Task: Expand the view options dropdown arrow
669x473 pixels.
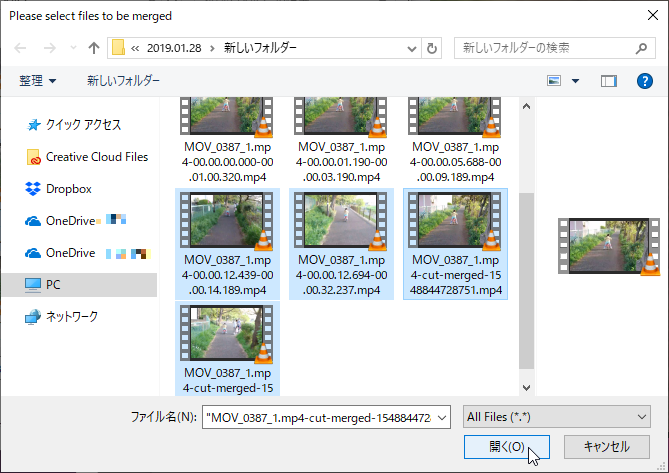Action: pos(576,81)
